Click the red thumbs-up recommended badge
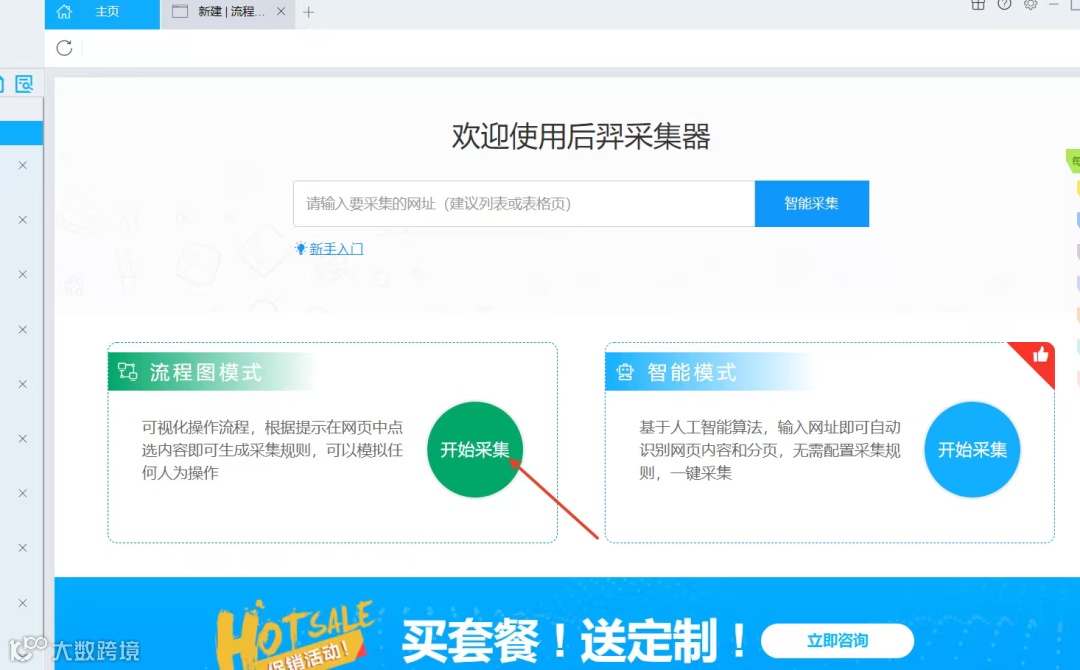The height and width of the screenshot is (670, 1080). [1039, 357]
